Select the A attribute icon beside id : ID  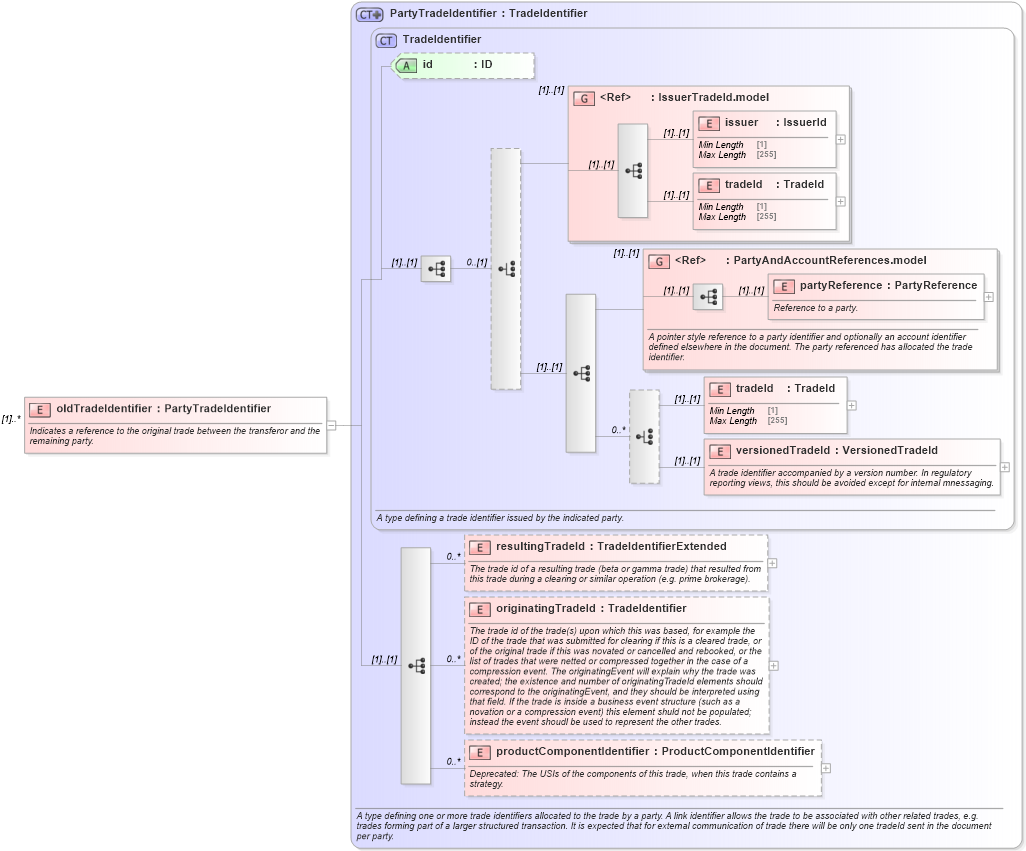[405, 64]
